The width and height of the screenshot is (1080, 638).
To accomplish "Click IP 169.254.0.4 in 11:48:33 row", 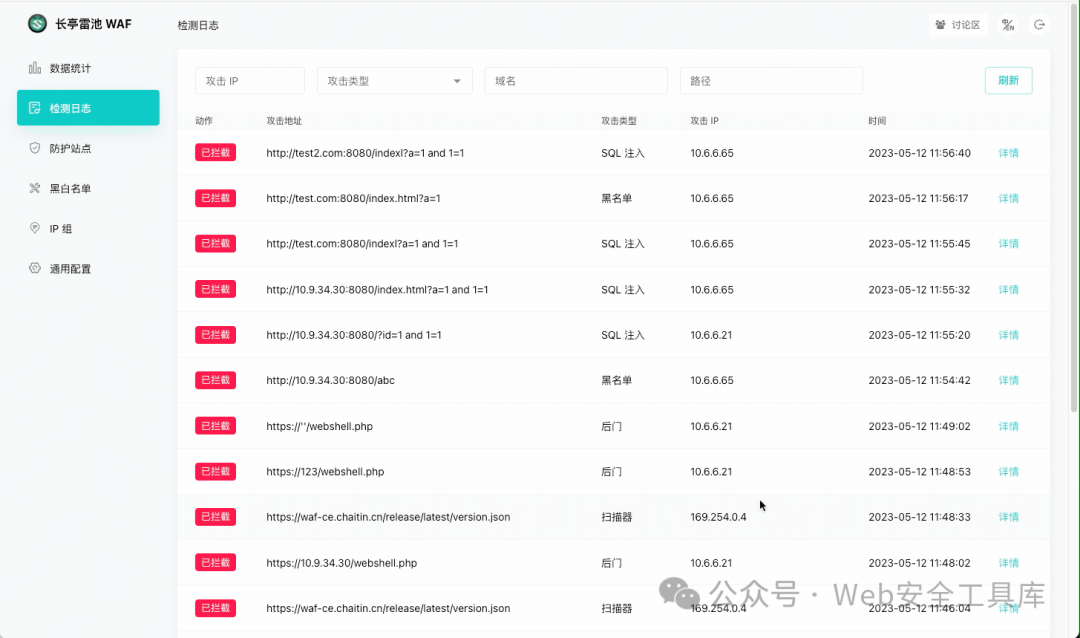I will pyautogui.click(x=718, y=517).
